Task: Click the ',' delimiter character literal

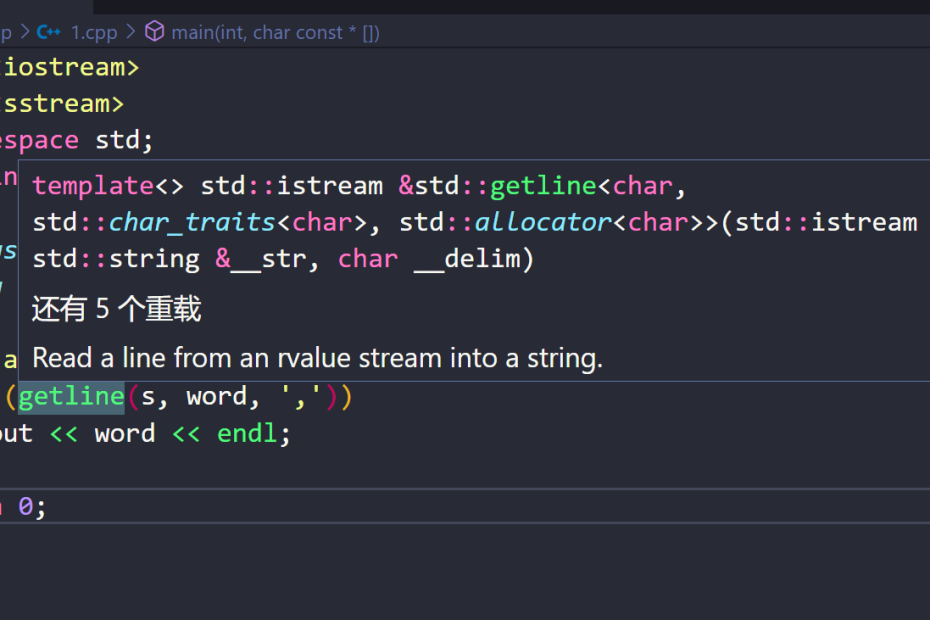Action: pyautogui.click(x=299, y=397)
